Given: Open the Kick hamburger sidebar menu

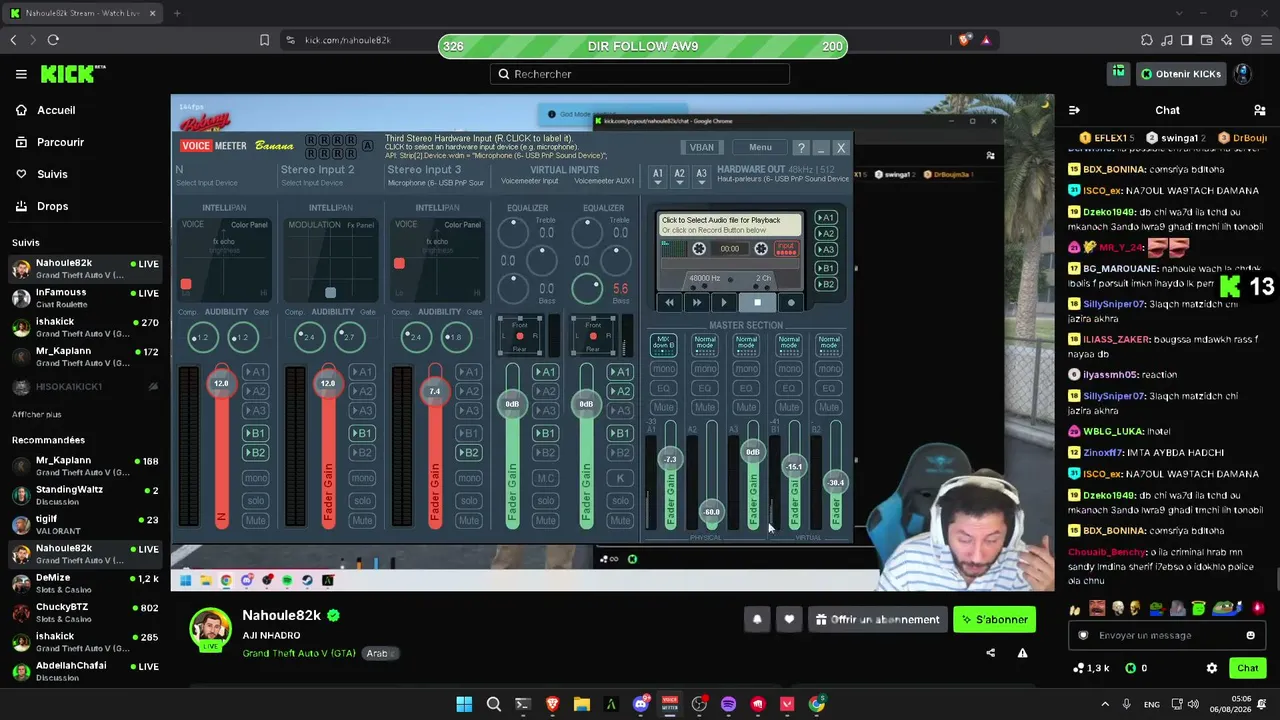Looking at the screenshot, I should coord(21,74).
